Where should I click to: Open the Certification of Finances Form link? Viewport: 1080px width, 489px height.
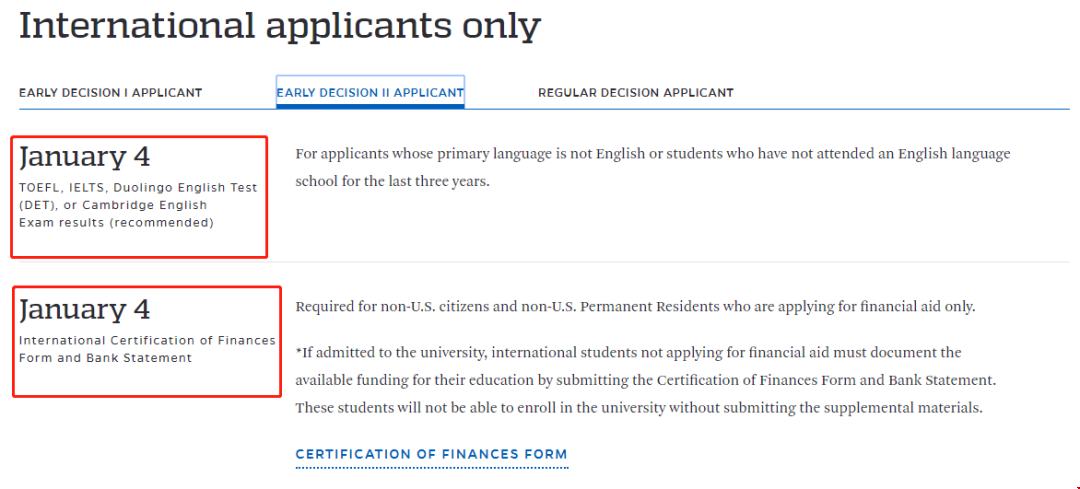431,454
